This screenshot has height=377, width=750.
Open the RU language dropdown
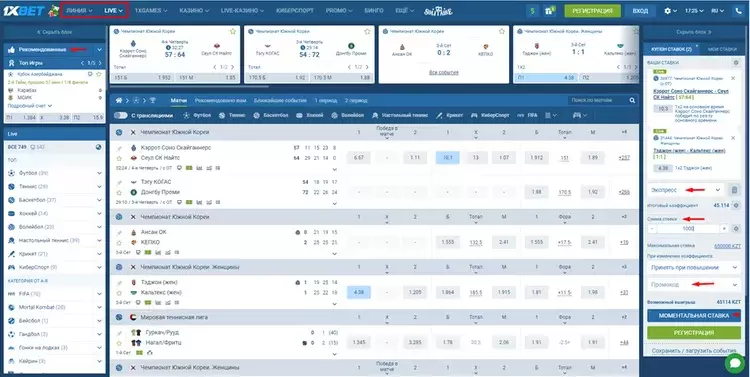[x=718, y=11]
